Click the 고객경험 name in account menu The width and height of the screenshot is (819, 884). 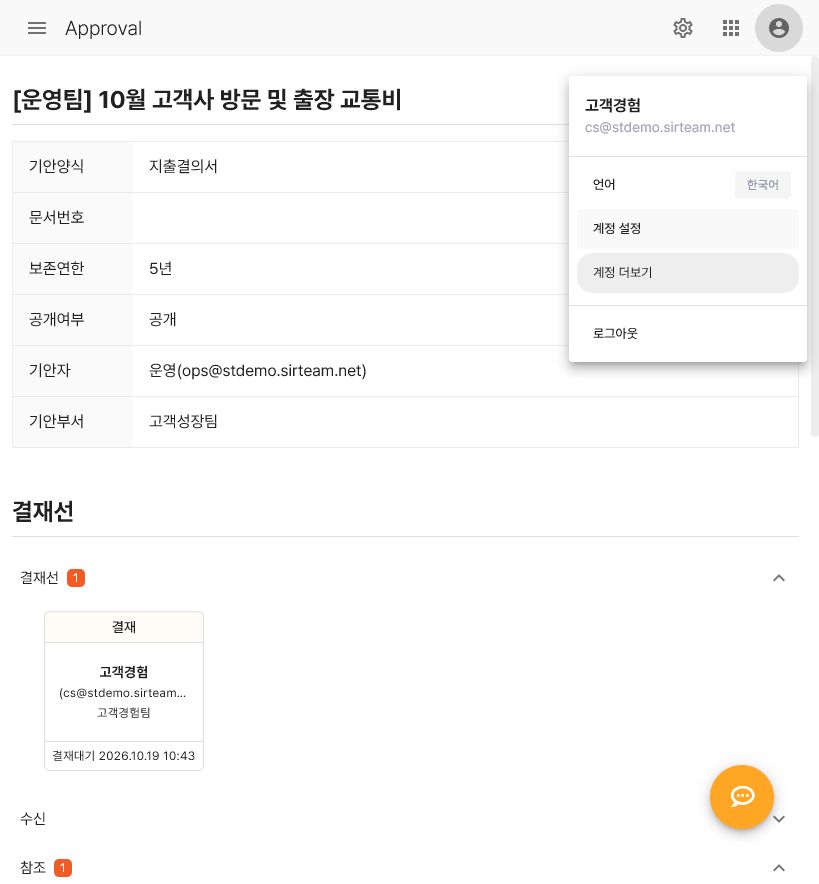tap(613, 105)
